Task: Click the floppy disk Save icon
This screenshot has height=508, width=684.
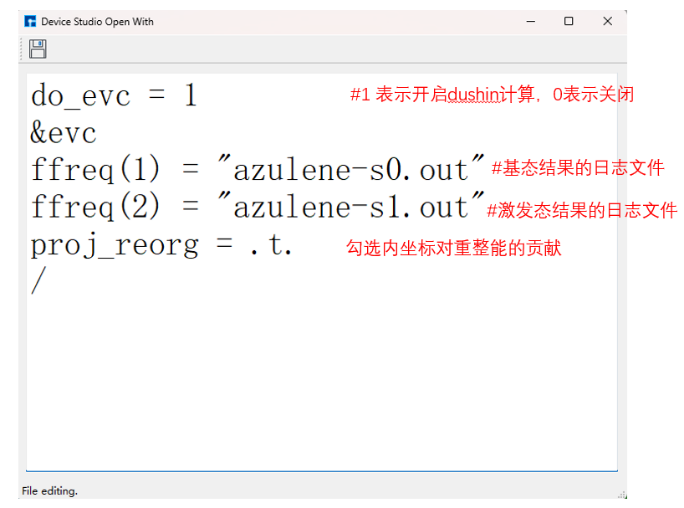Action: 38,49
